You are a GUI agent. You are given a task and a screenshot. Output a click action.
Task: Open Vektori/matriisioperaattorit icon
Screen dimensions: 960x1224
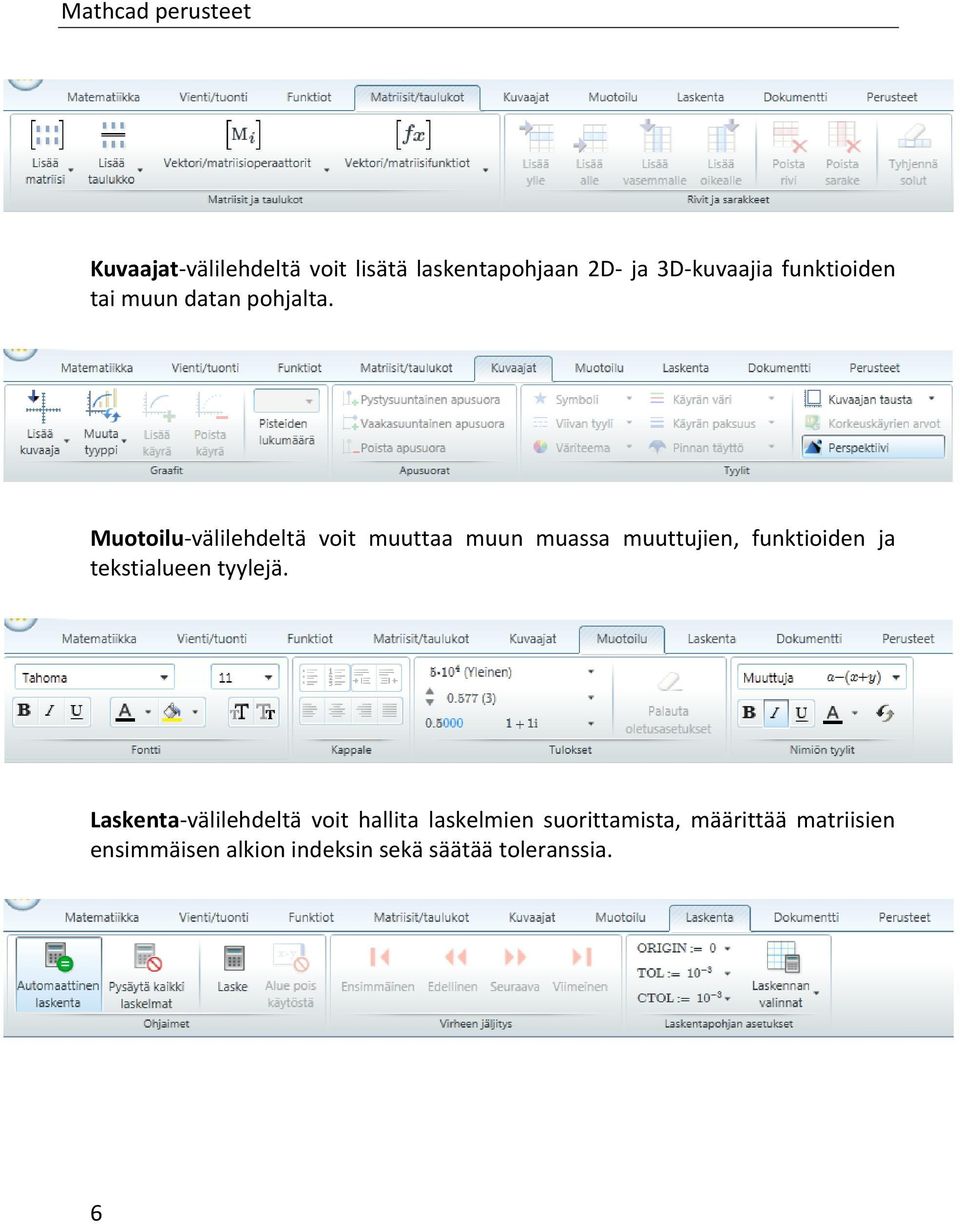[242, 134]
